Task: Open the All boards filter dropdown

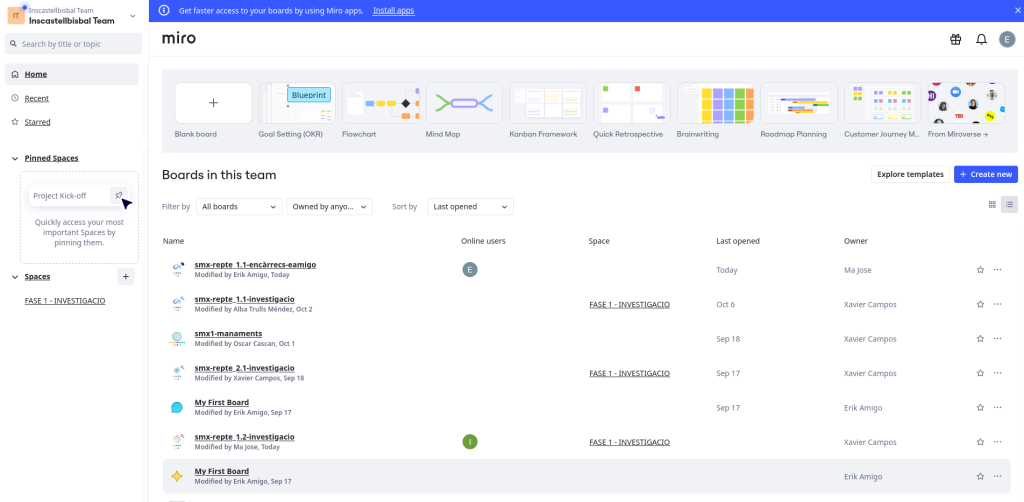Action: [x=239, y=207]
